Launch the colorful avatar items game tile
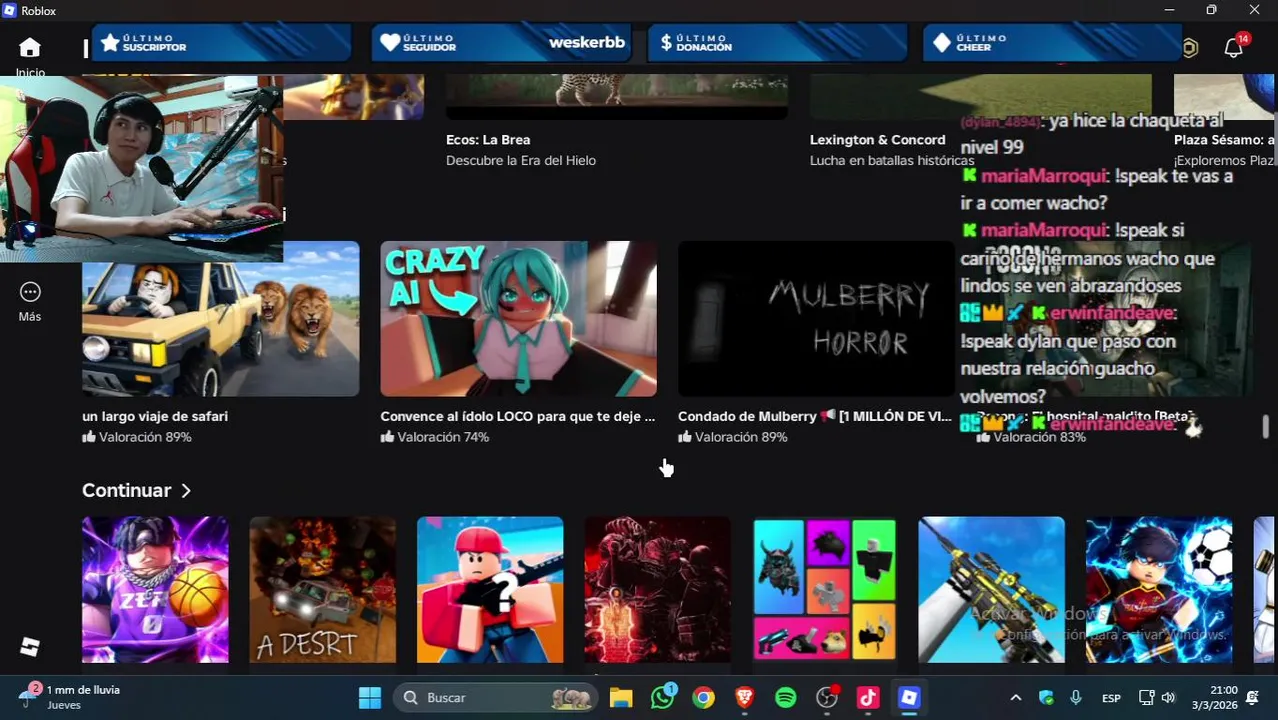This screenshot has height=720, width=1278. point(825,589)
